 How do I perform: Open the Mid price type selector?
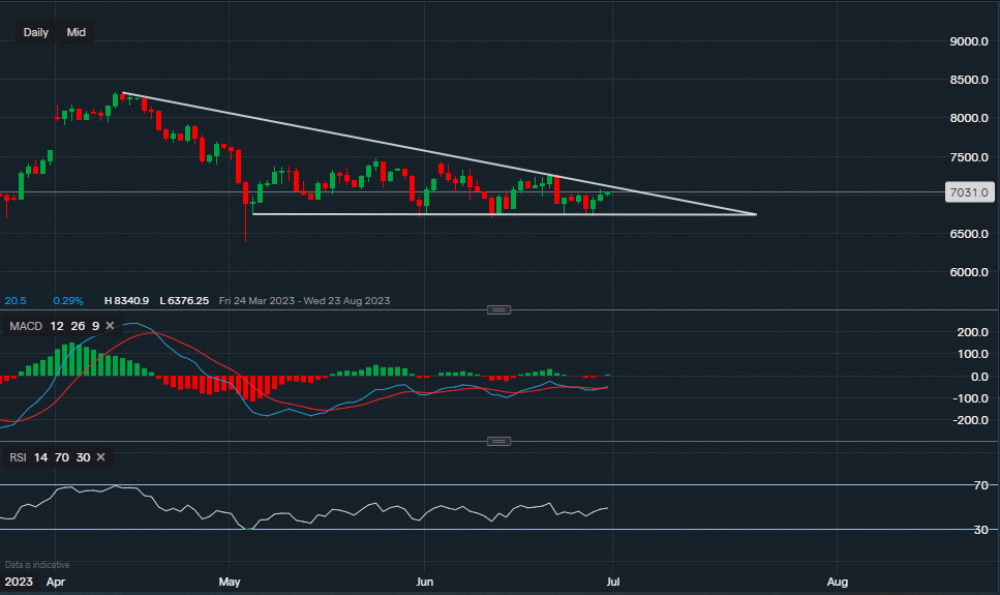(x=76, y=32)
